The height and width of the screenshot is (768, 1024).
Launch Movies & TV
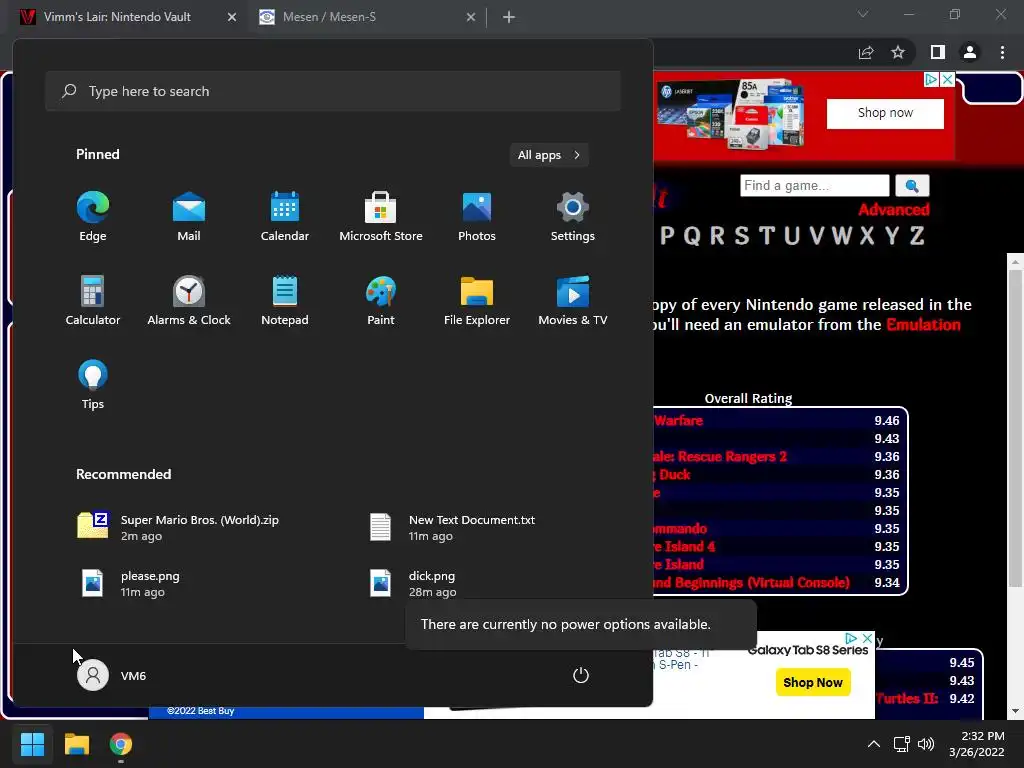coord(573,300)
